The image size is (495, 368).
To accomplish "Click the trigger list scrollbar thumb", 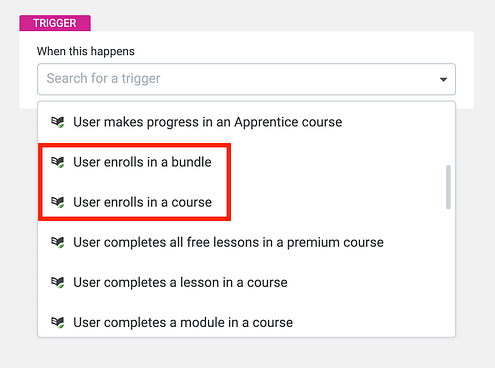I will (448, 187).
